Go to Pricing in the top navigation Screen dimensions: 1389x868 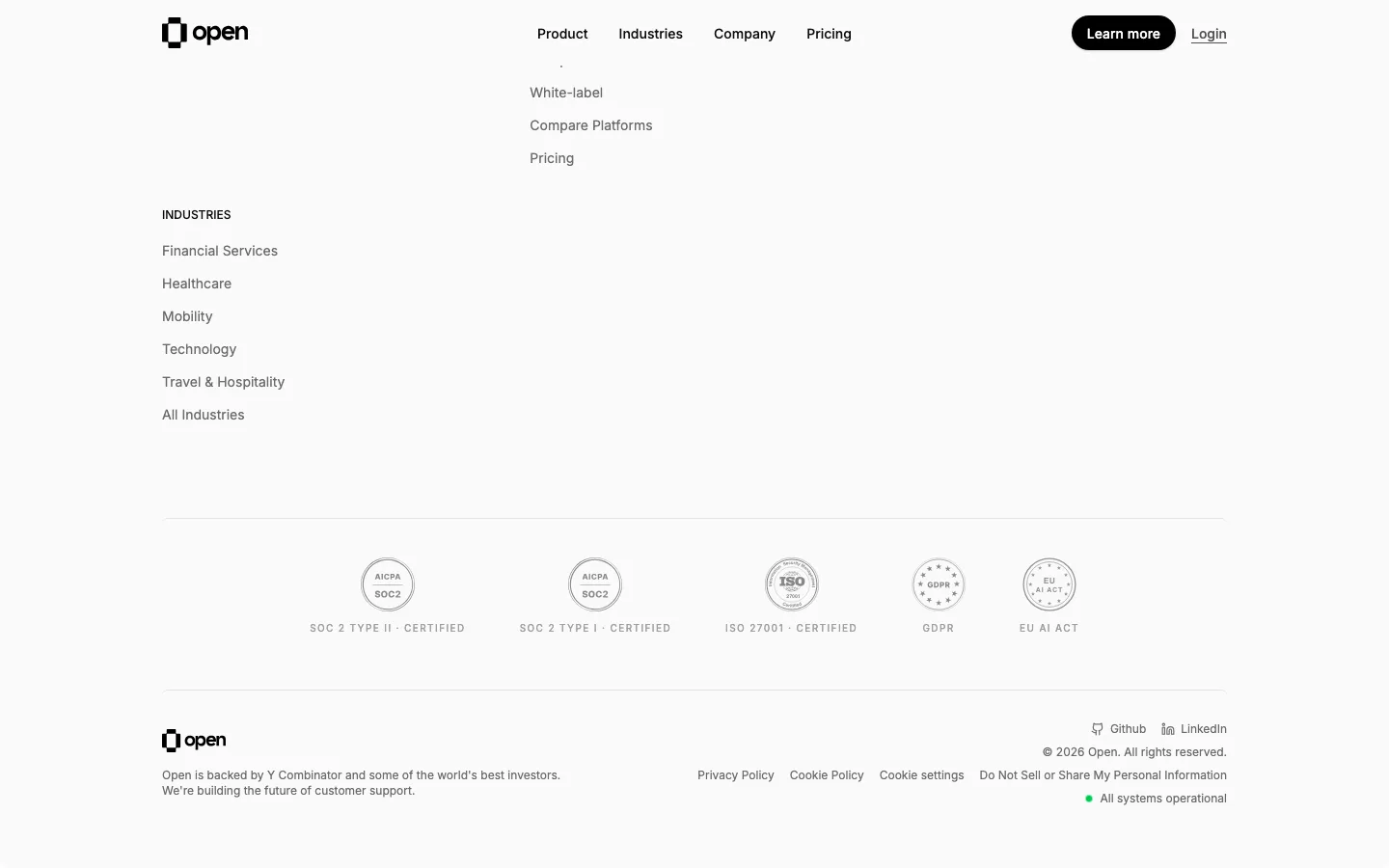click(829, 34)
